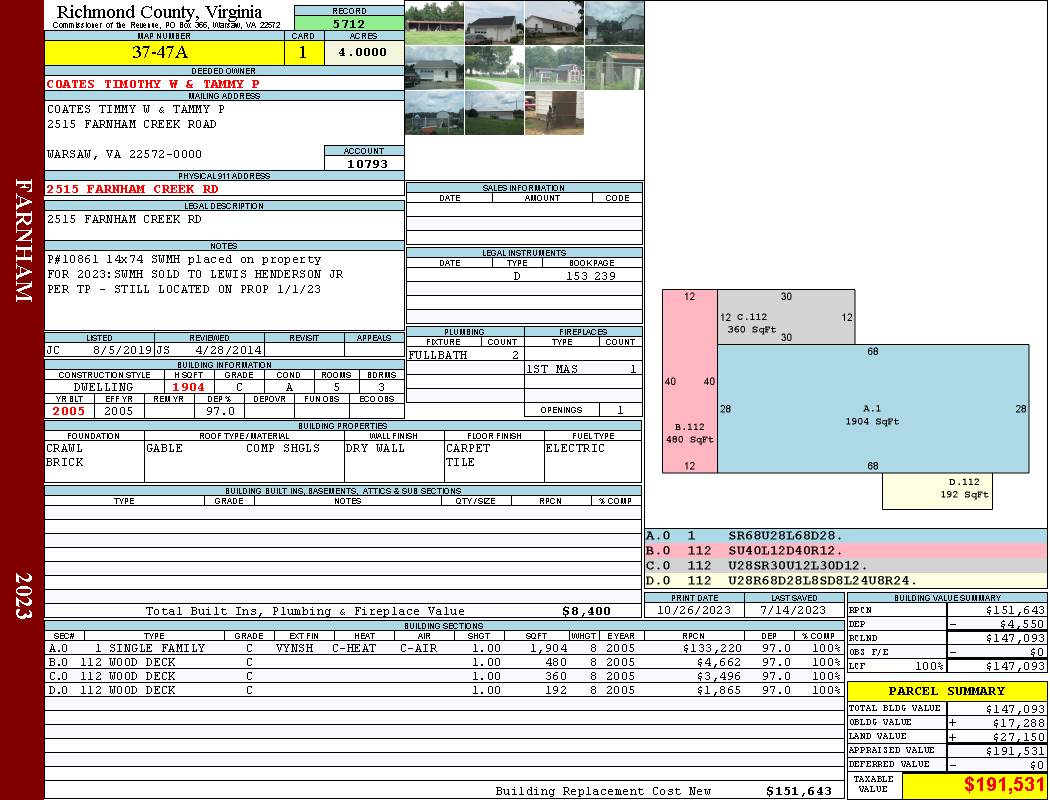
Task: Open the photo of the curved driveway and trees
Action: (x=494, y=68)
